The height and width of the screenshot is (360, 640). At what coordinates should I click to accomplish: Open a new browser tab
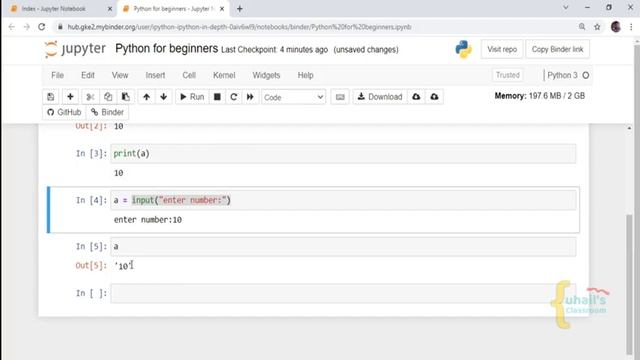point(240,9)
